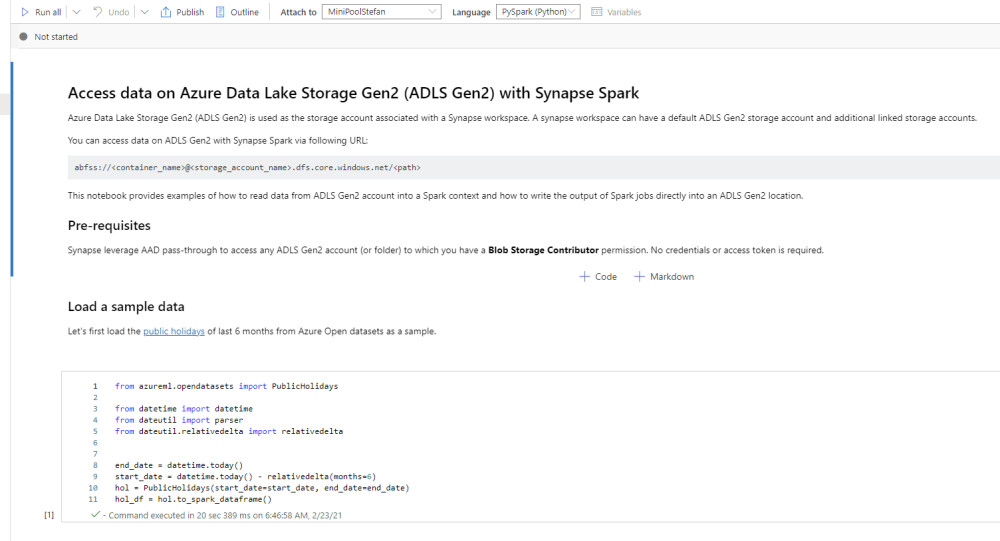The image size is (1000, 541).
Task: Click the code line 'end_date = datetime.today()'
Action: [179, 465]
